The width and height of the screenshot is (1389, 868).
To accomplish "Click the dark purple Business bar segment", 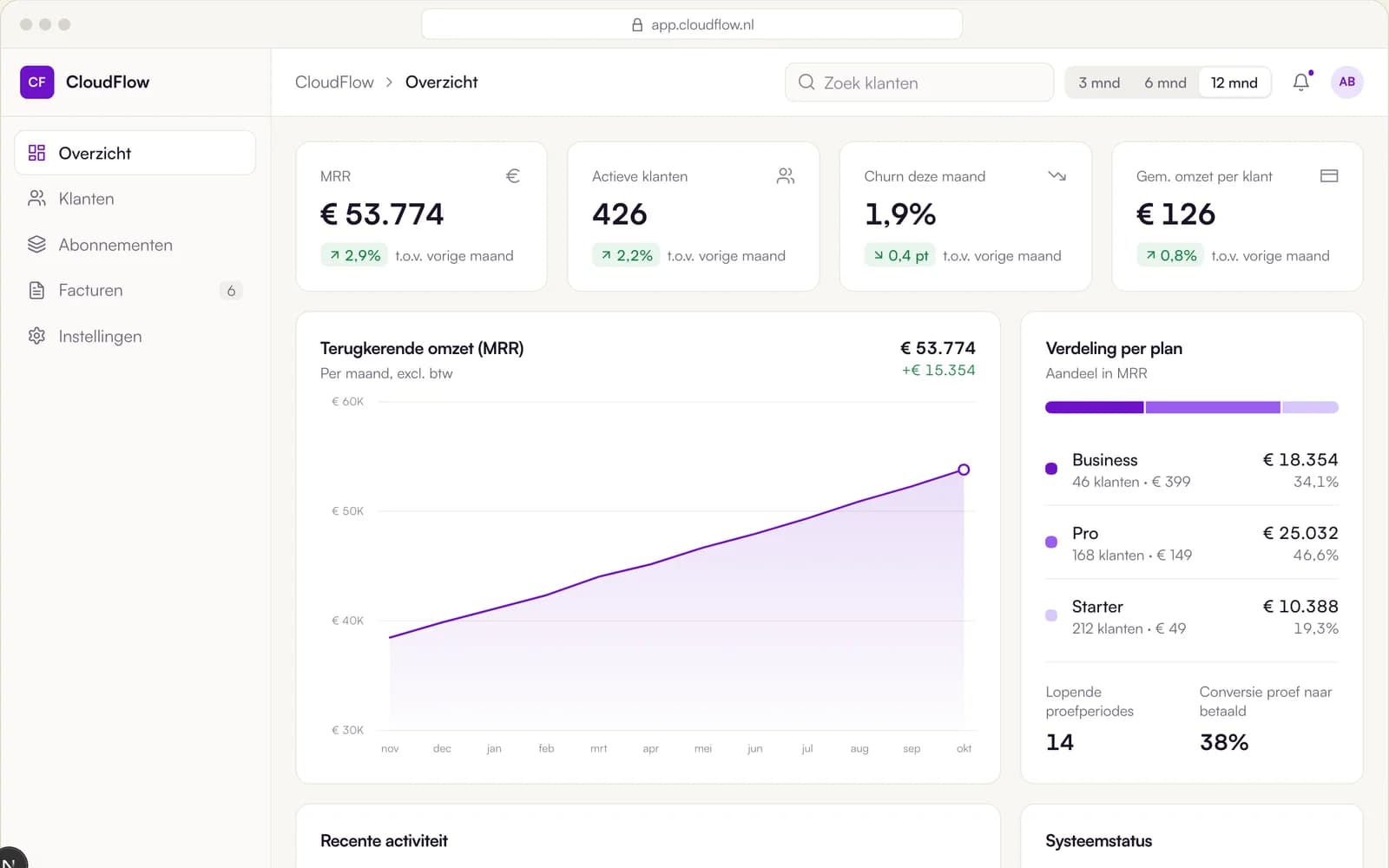I will point(1095,407).
